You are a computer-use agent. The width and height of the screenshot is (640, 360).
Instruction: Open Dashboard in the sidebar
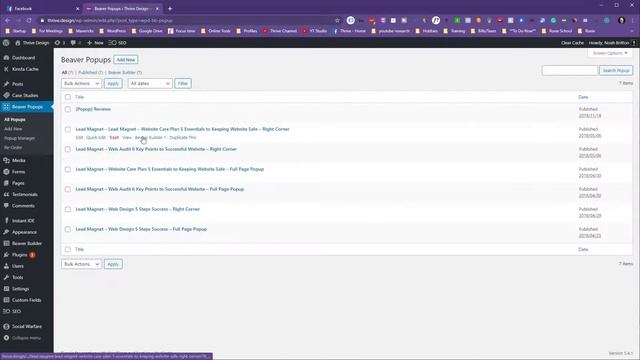tap(23, 58)
